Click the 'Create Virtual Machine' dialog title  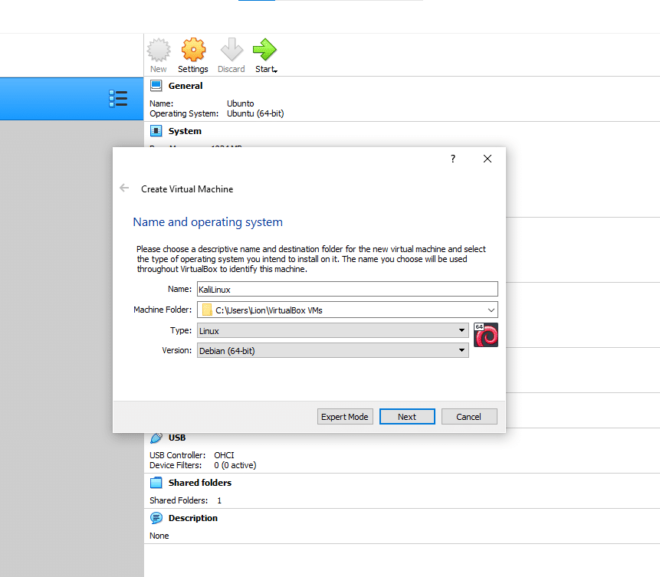click(187, 189)
